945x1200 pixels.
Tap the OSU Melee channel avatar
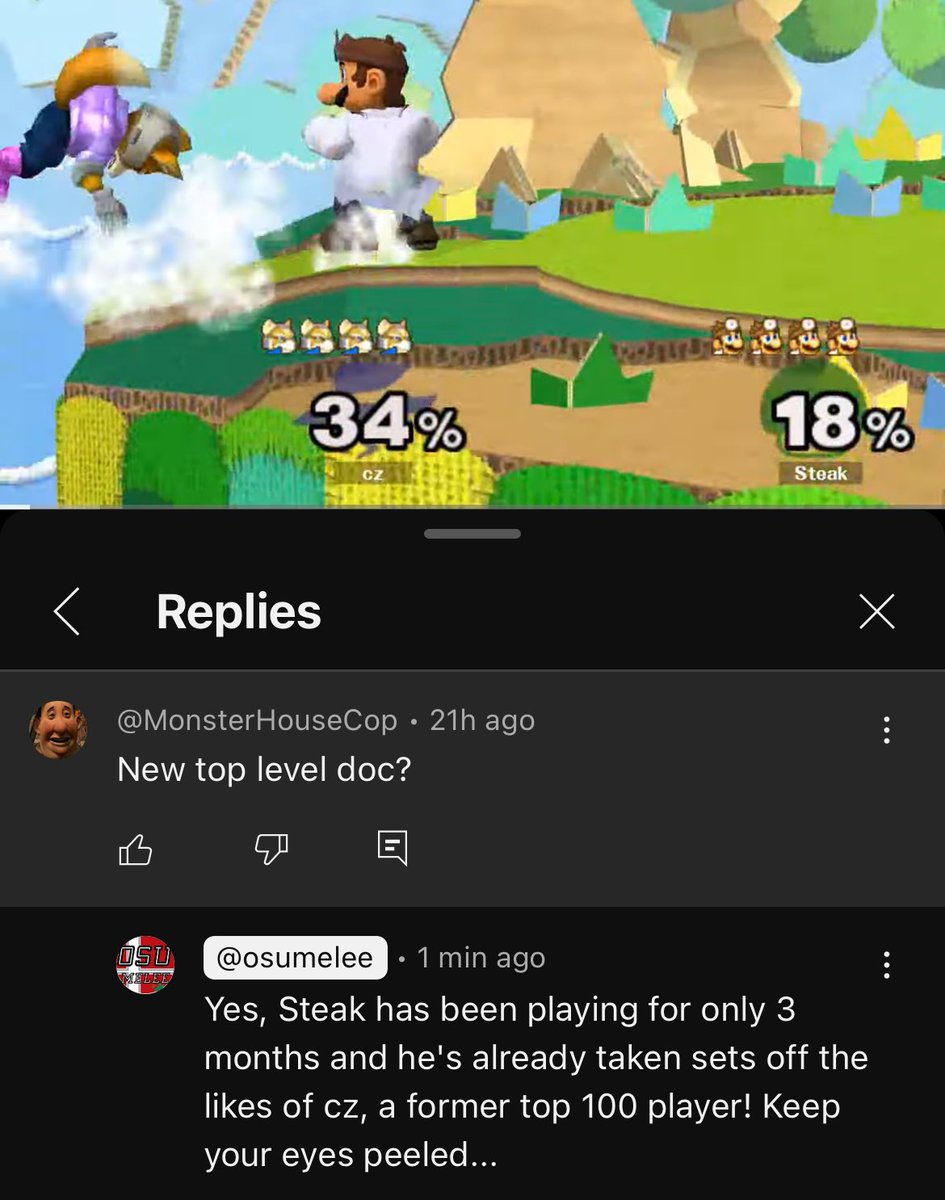146,966
